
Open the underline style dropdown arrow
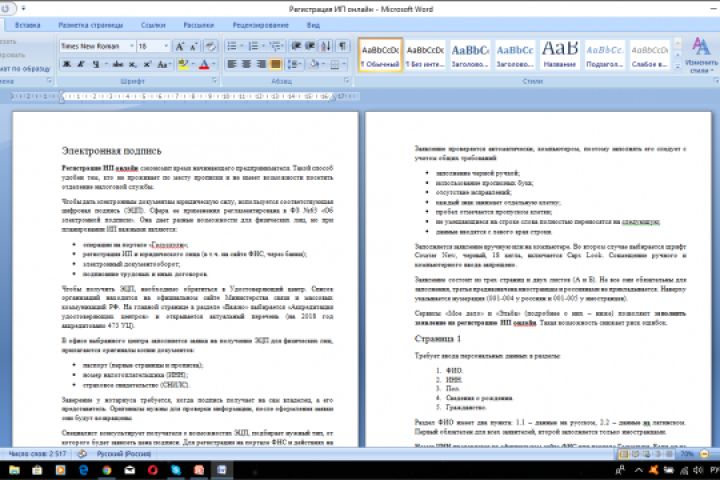[106, 64]
